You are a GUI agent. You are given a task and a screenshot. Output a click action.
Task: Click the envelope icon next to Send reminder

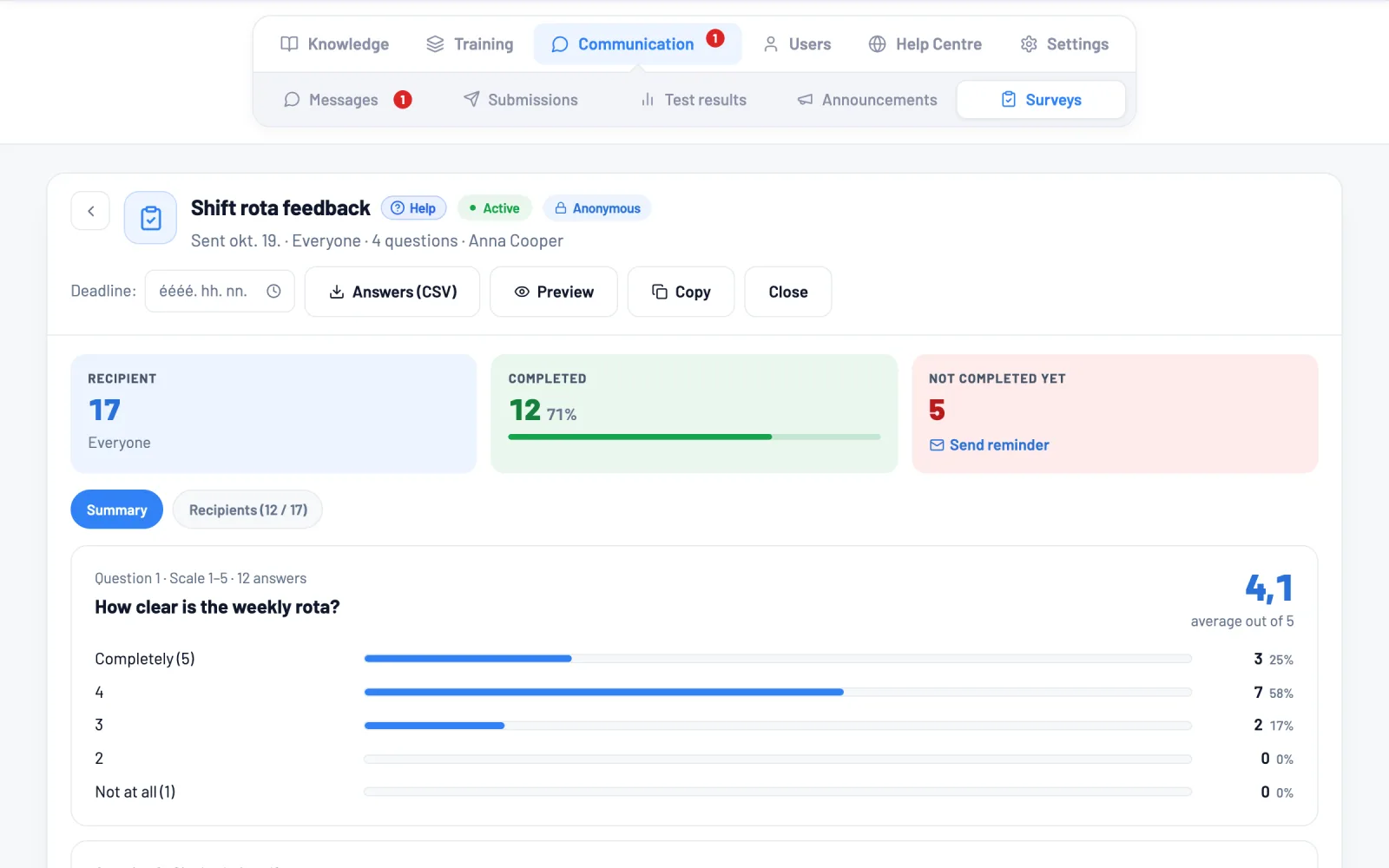coord(937,445)
